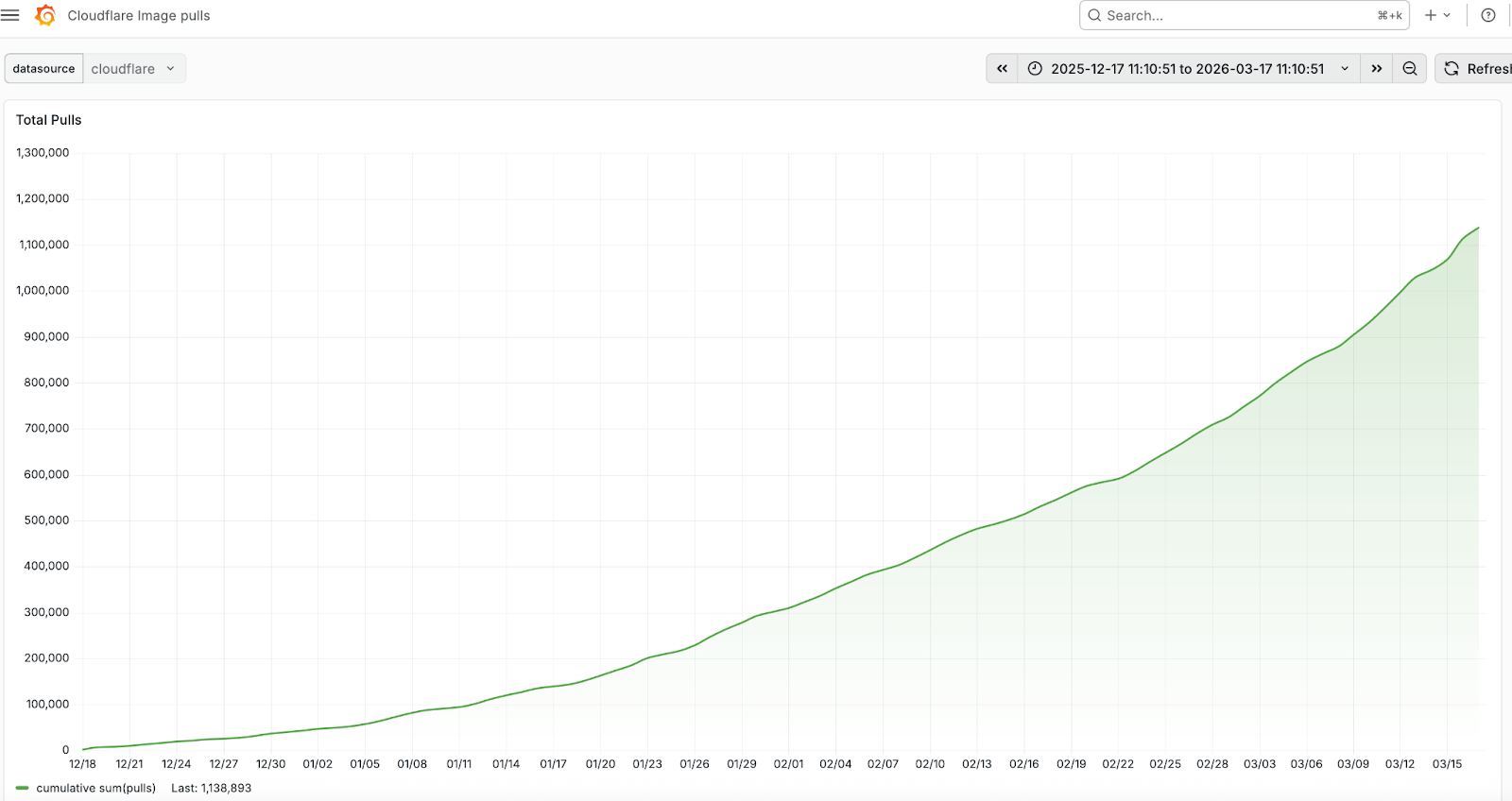This screenshot has height=801, width=1512.
Task: Open Cloudflare Image pulls breadcrumb
Action: pos(139,15)
